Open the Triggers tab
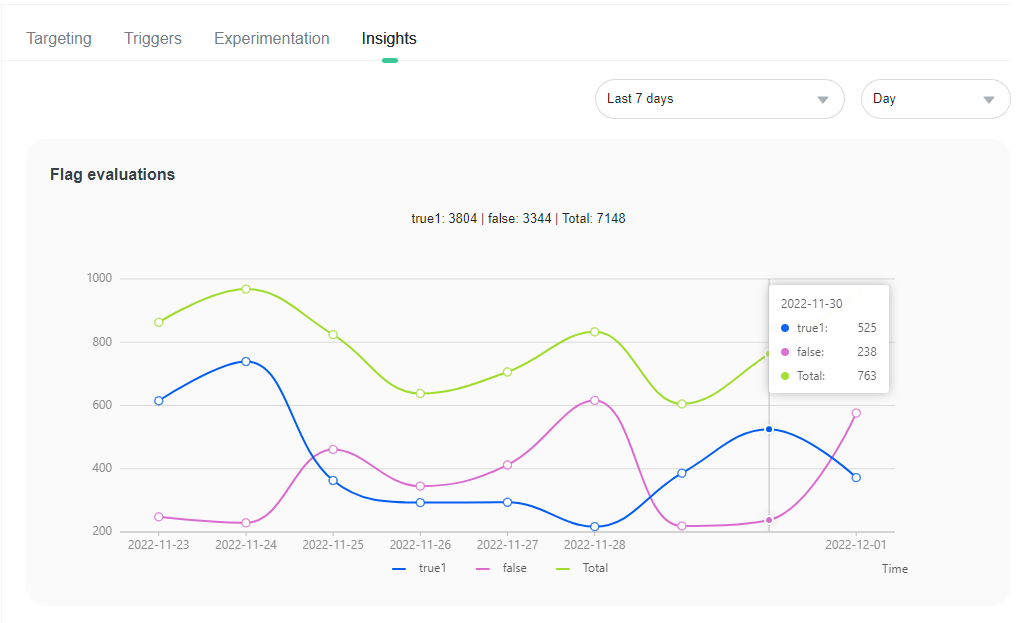 [153, 39]
